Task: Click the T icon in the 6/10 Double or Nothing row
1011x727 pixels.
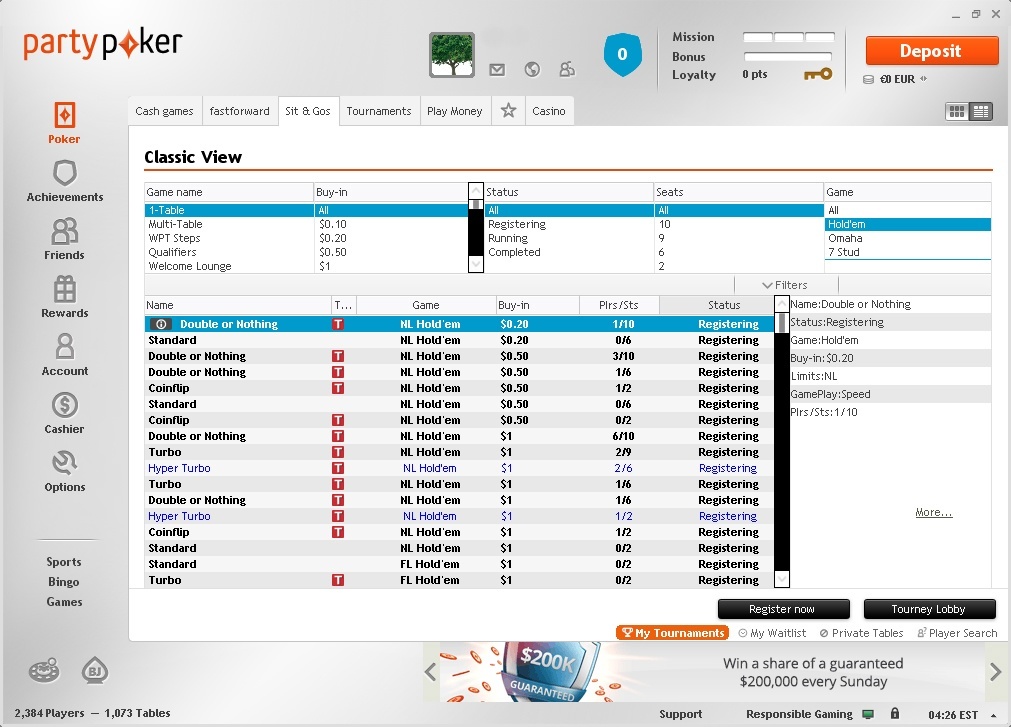Action: pyautogui.click(x=338, y=436)
